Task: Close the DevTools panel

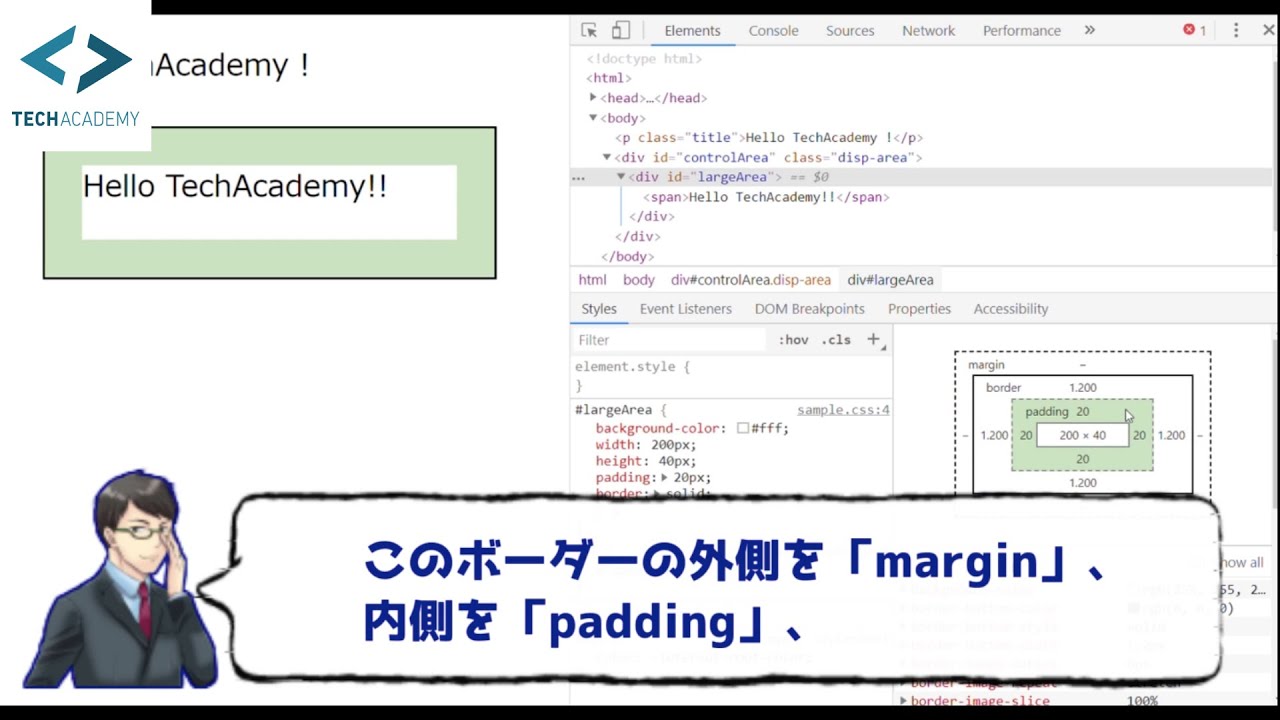Action: 1269,30
